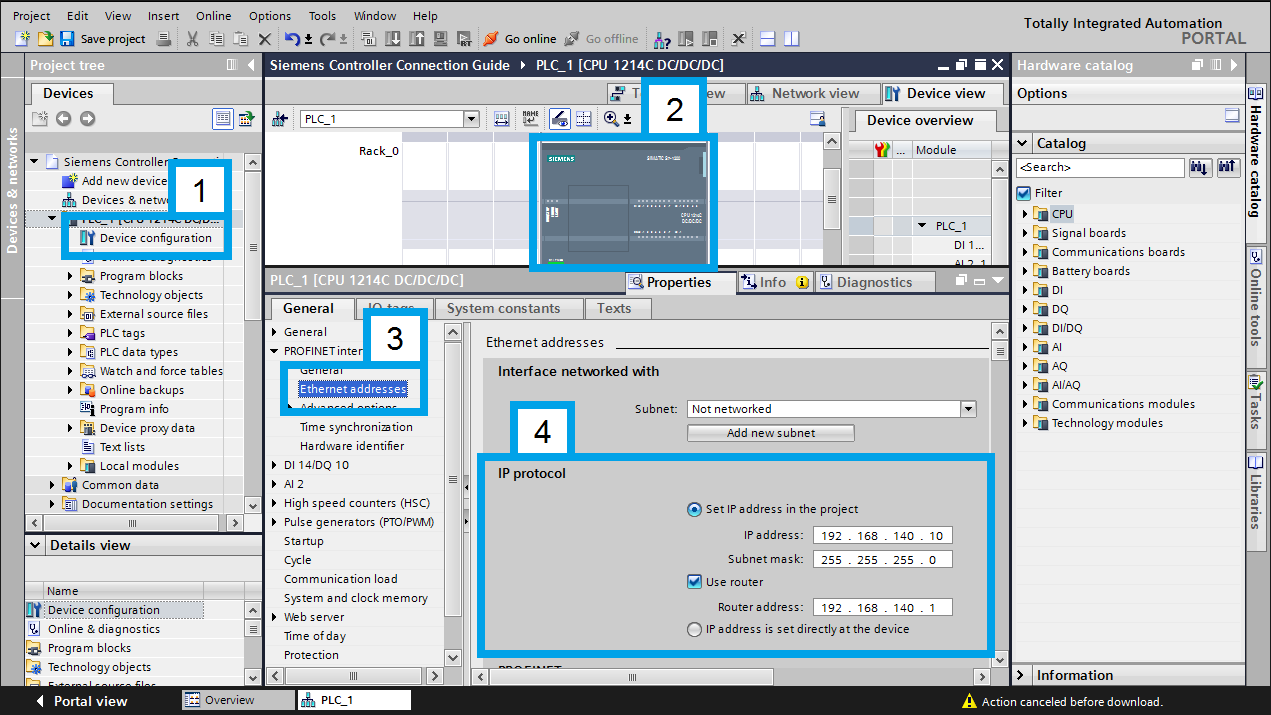The image size is (1271, 715).
Task: Click the printer icon in toolbar
Action: tap(163, 39)
